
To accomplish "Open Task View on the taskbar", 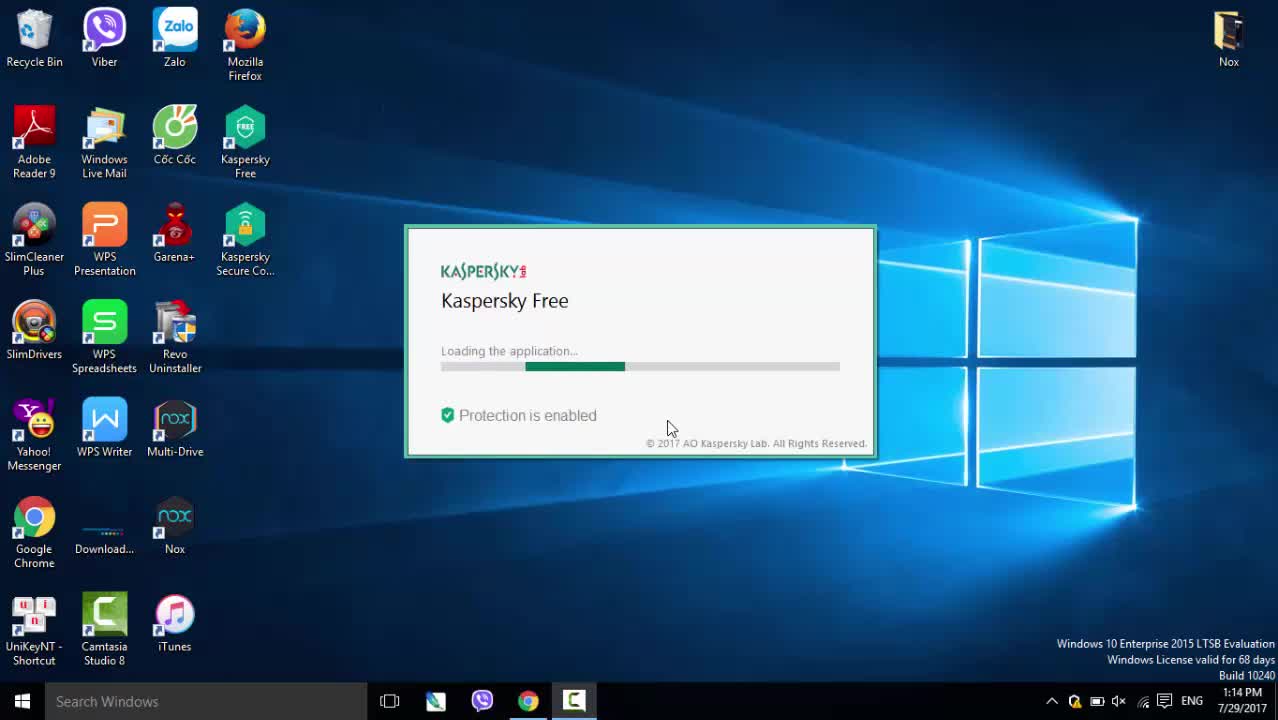I will coord(390,701).
